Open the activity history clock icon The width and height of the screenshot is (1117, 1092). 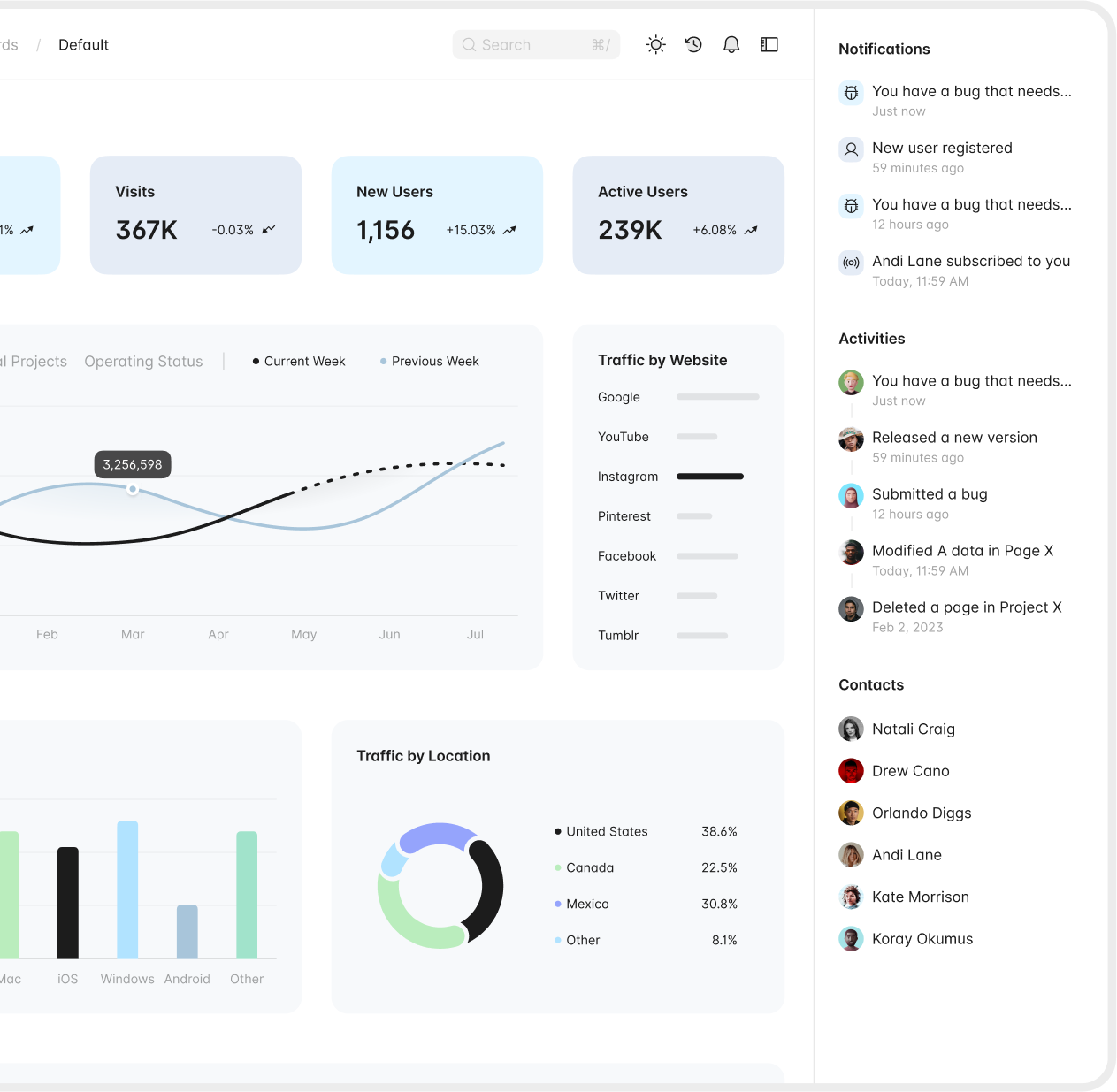(x=693, y=44)
